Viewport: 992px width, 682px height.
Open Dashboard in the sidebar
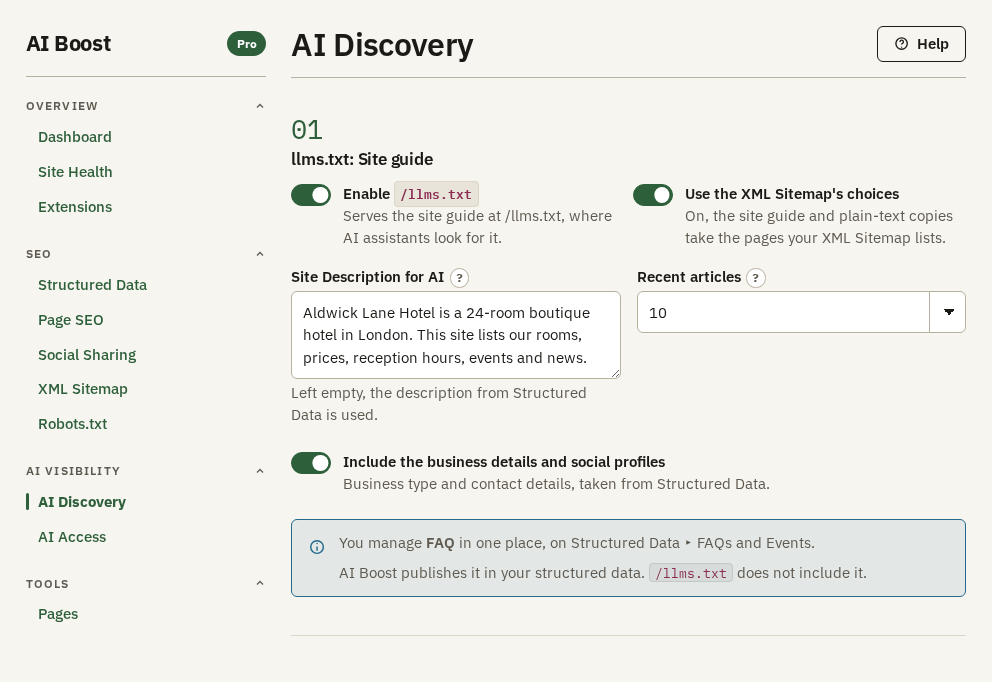75,137
